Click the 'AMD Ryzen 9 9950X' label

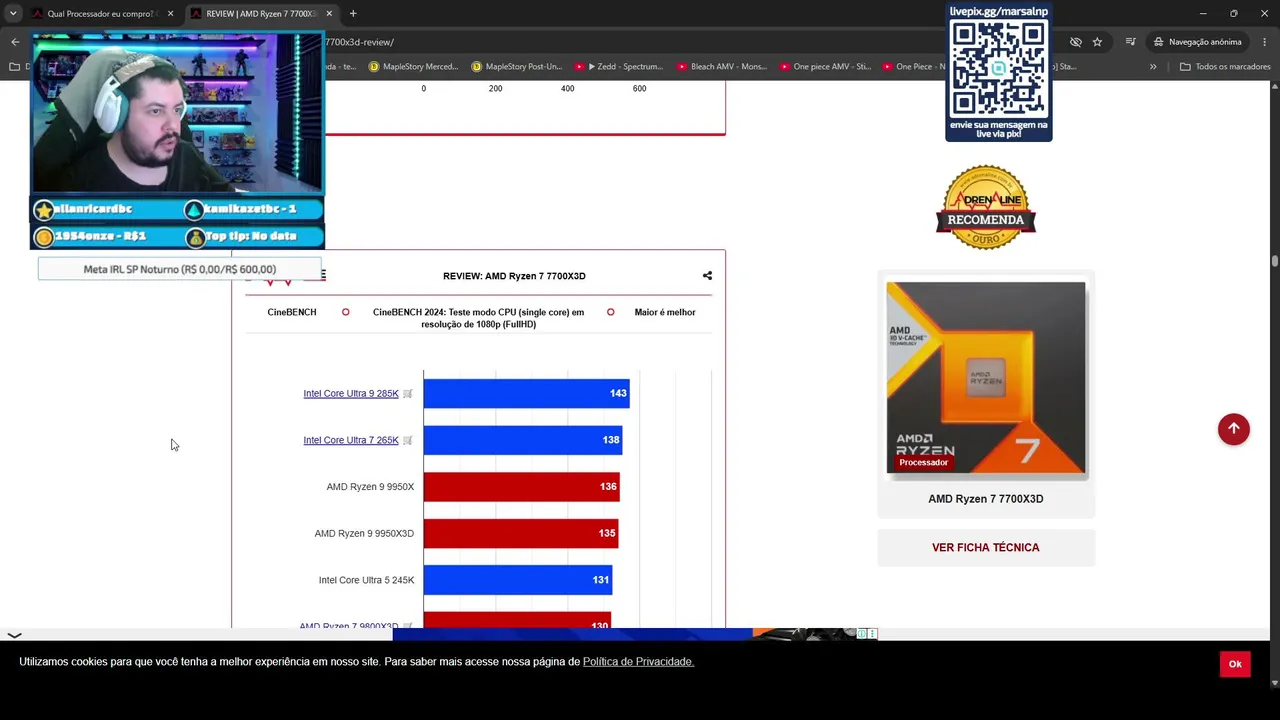[370, 487]
